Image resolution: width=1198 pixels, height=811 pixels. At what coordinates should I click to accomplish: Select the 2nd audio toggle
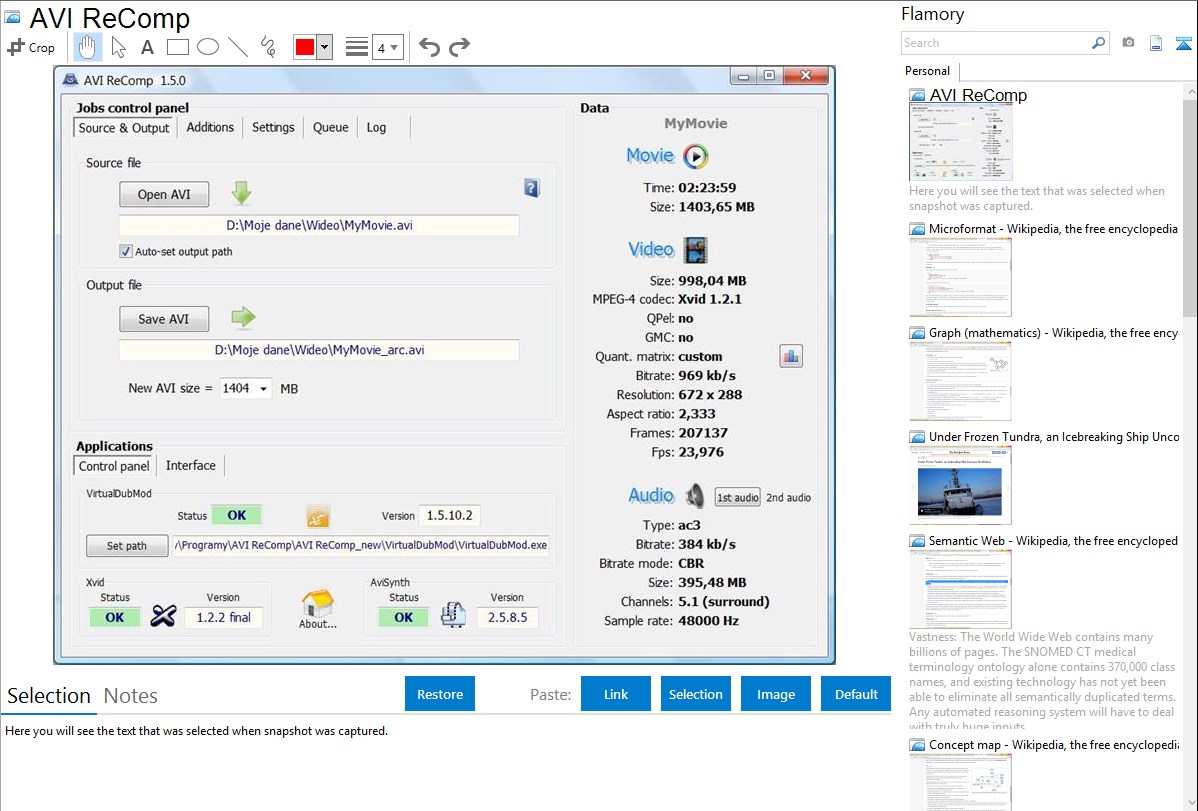pyautogui.click(x=788, y=498)
